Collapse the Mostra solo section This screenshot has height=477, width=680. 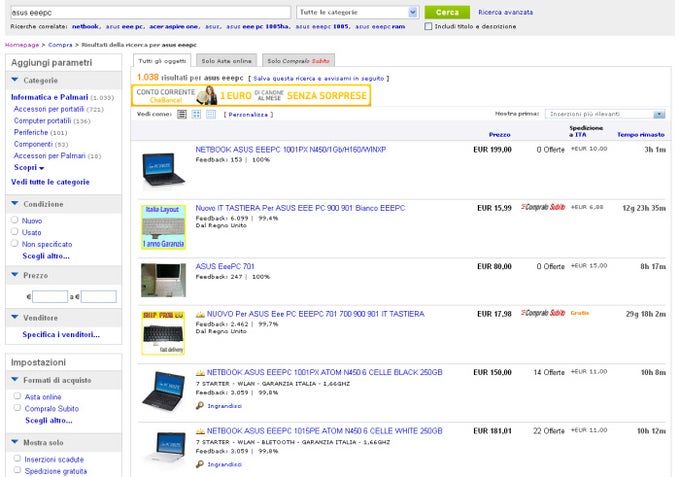[15, 442]
